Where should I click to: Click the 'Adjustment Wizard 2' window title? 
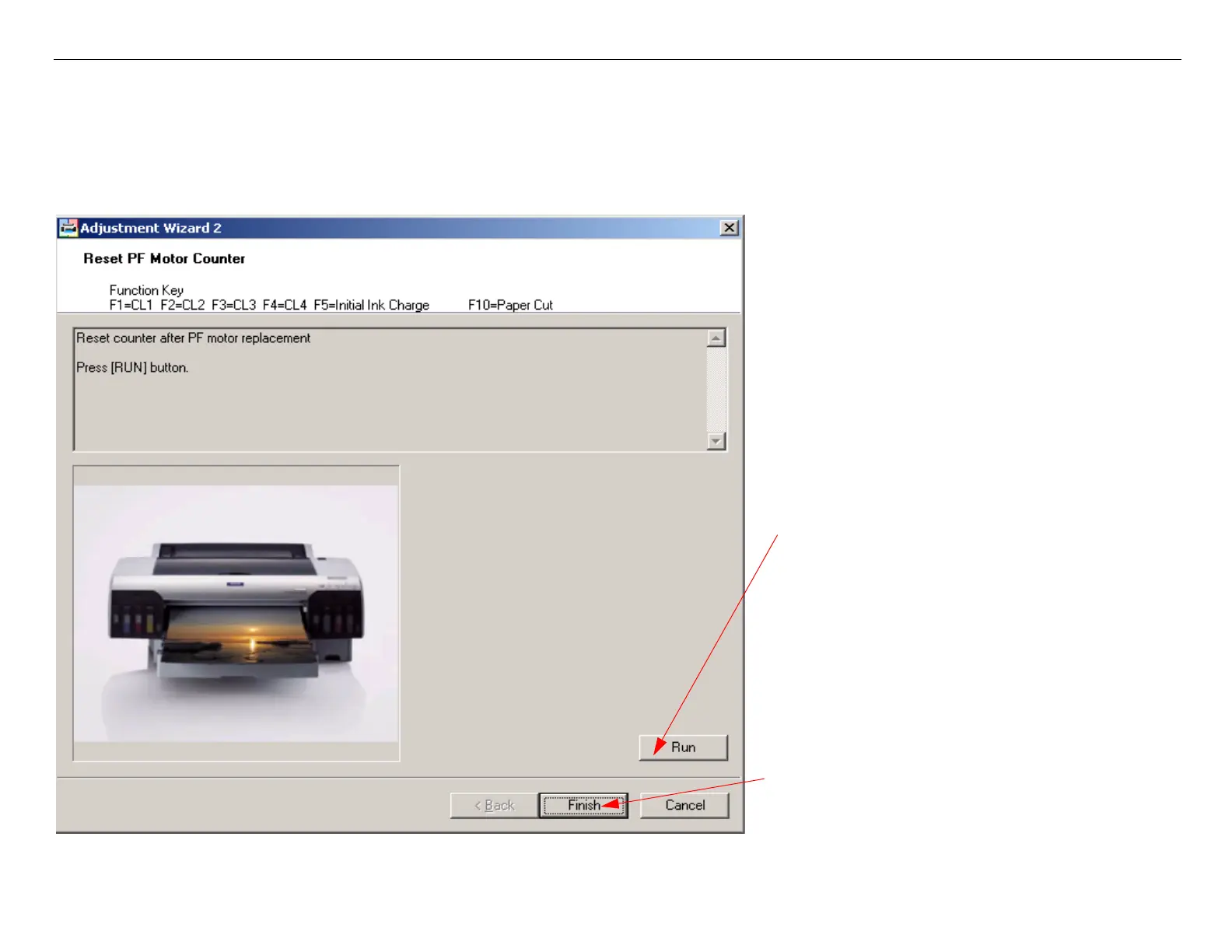click(151, 228)
